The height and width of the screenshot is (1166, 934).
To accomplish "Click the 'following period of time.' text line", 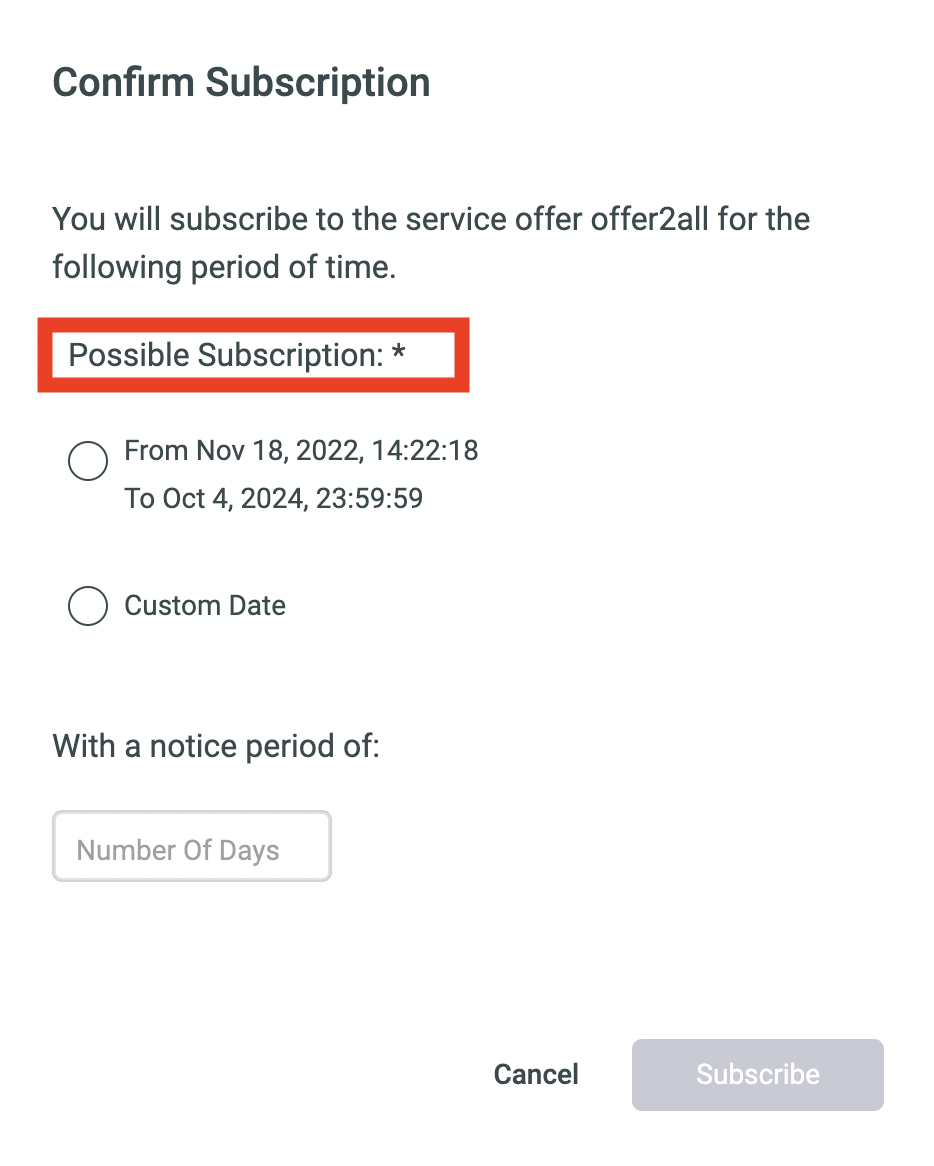I will (224, 267).
